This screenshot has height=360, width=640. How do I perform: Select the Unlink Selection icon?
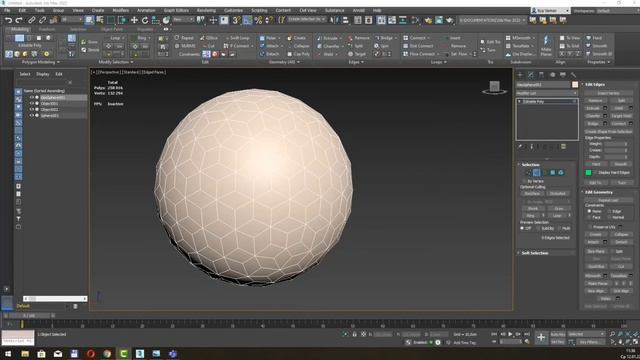42,20
